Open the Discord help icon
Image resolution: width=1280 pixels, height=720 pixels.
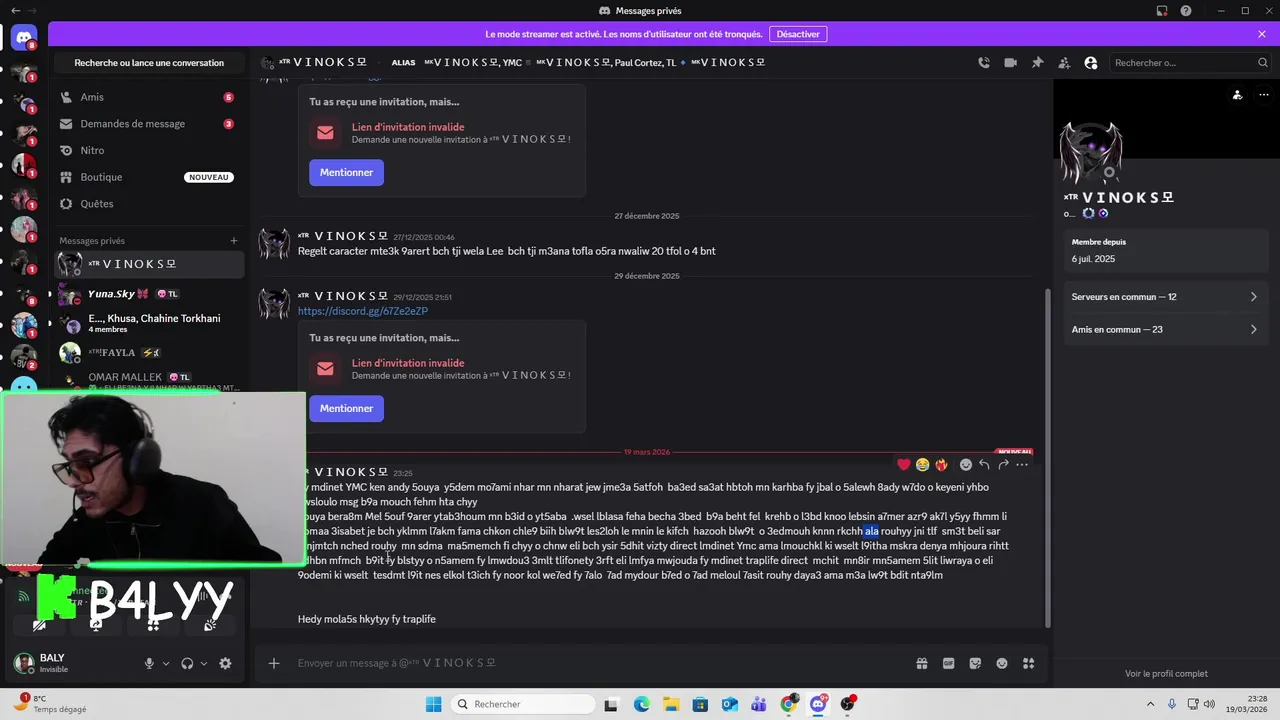(1186, 10)
